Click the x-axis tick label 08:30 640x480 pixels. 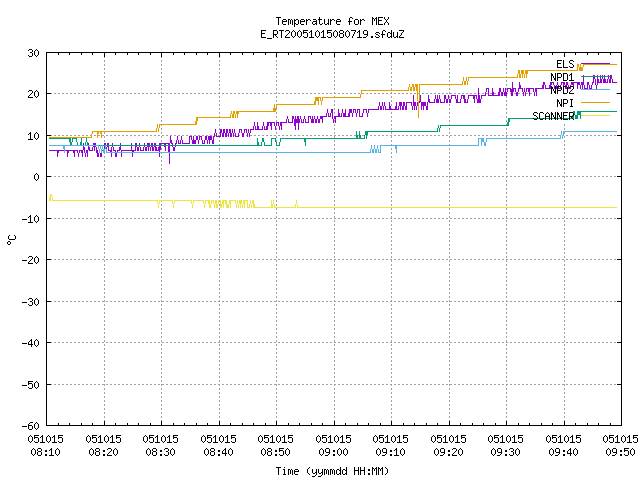161,452
